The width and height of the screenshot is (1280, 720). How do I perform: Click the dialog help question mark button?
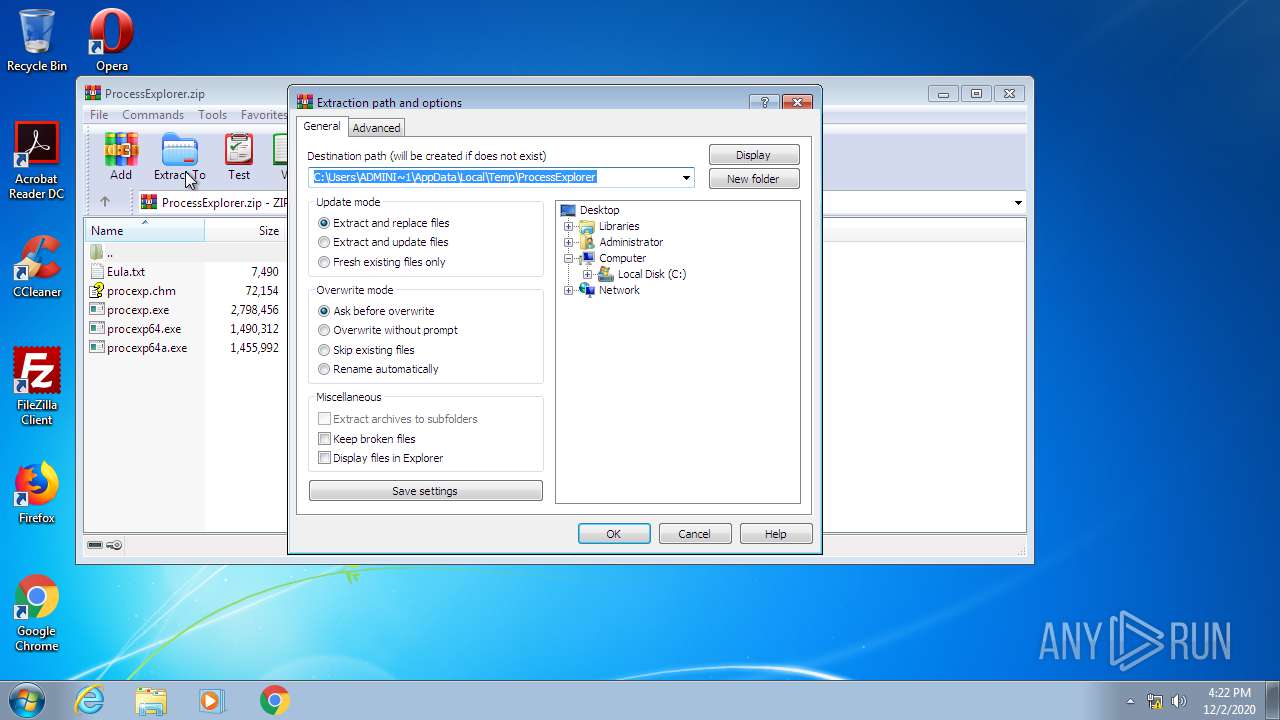click(764, 102)
